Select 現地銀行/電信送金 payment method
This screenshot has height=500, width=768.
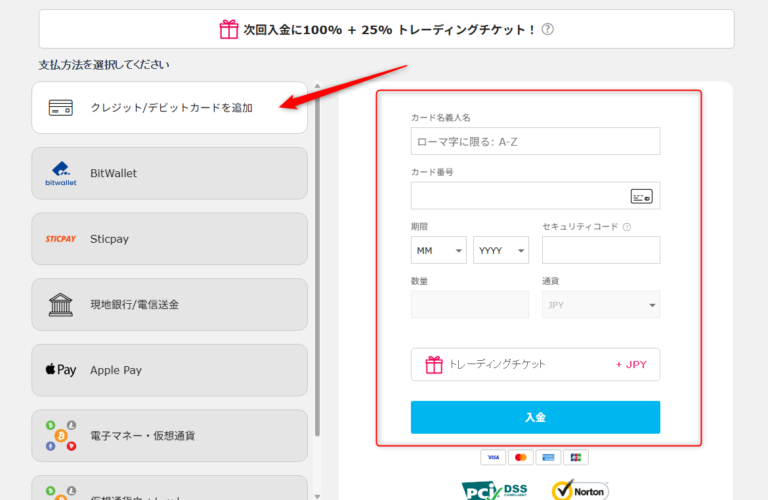click(x=169, y=305)
